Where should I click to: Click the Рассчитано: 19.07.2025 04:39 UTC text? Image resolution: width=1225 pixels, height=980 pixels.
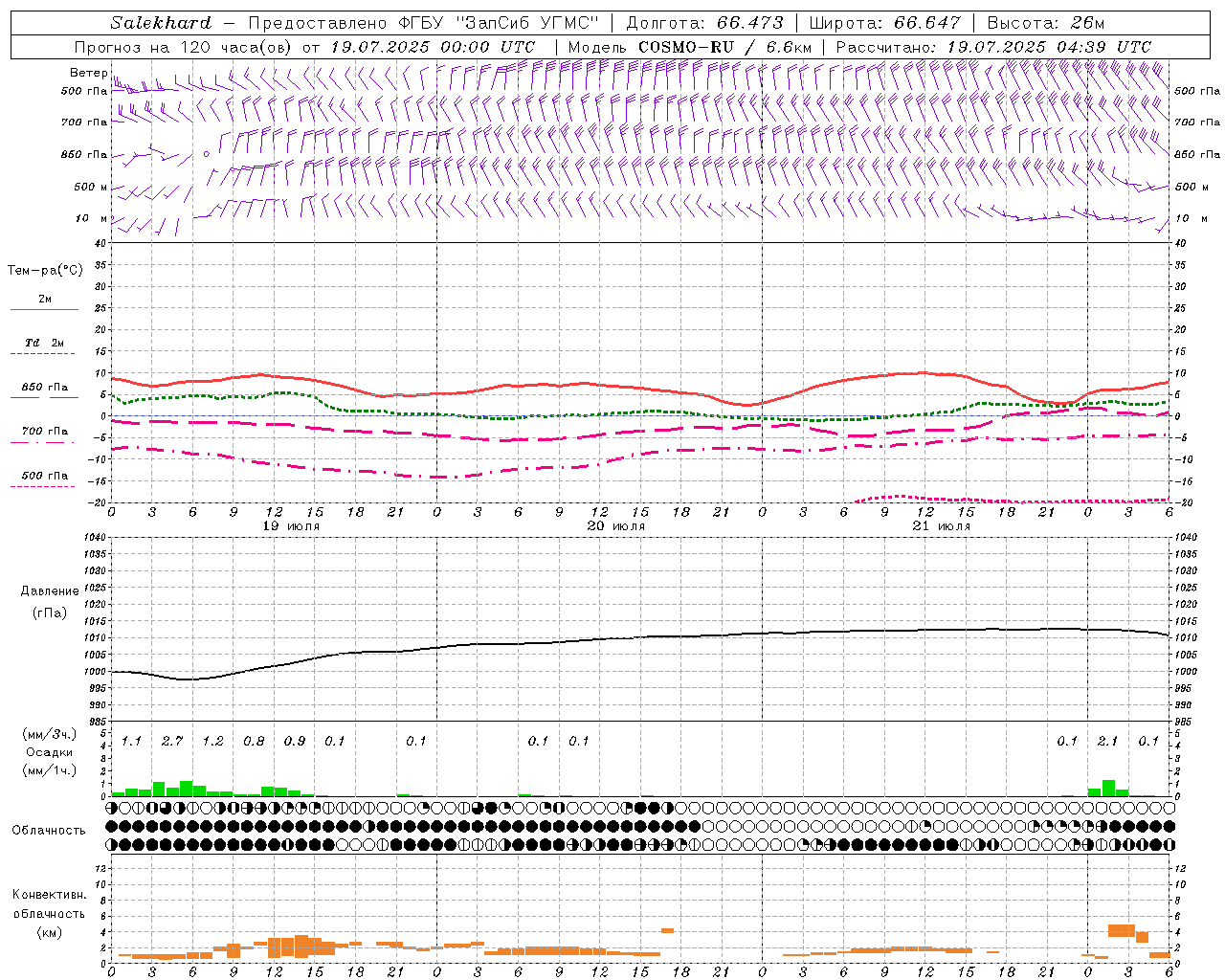click(993, 47)
